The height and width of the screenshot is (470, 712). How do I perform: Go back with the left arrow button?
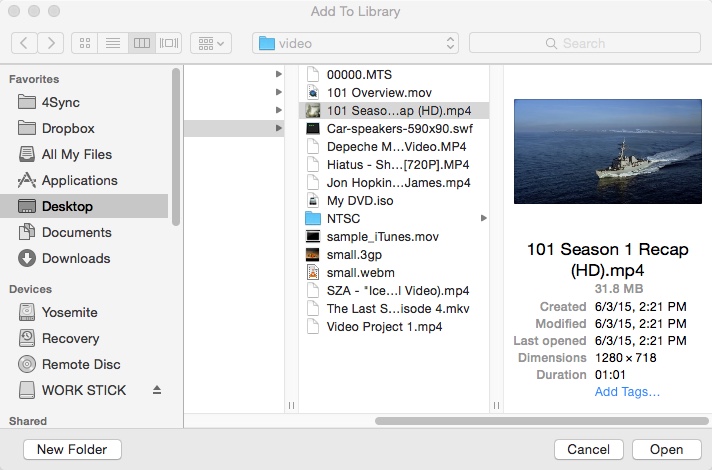(24, 43)
